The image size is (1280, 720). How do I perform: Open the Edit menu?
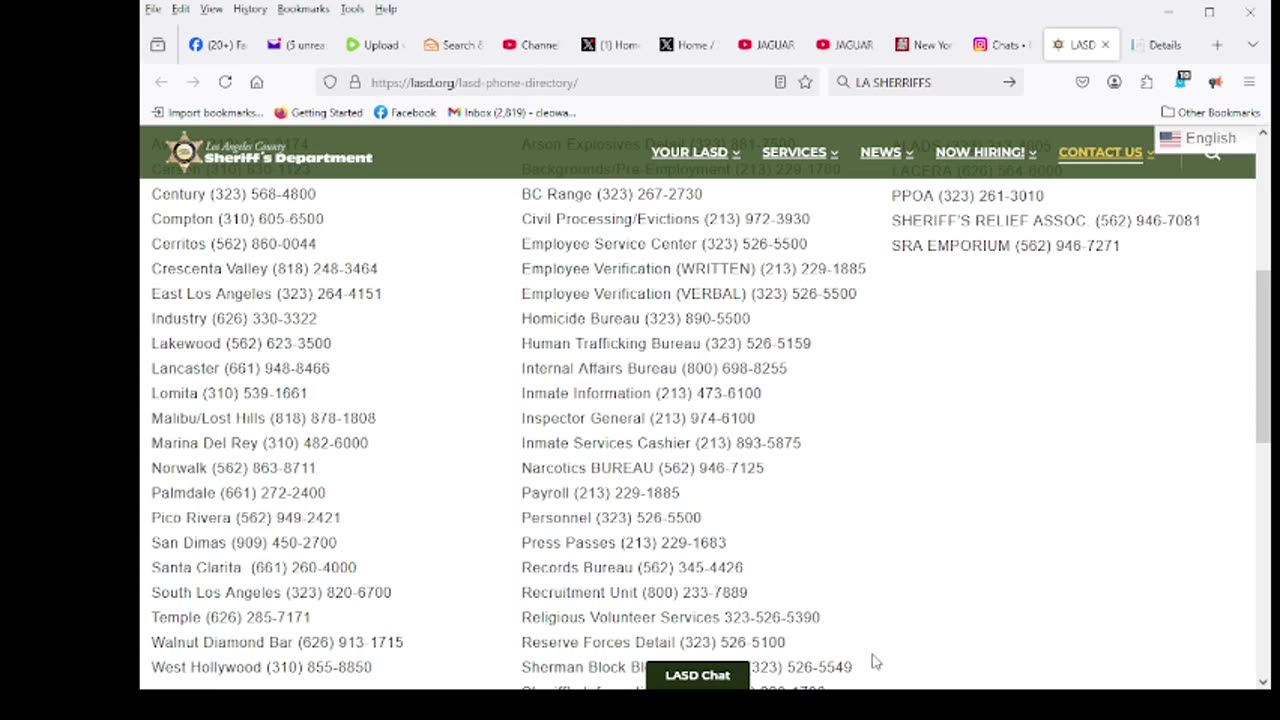[180, 9]
